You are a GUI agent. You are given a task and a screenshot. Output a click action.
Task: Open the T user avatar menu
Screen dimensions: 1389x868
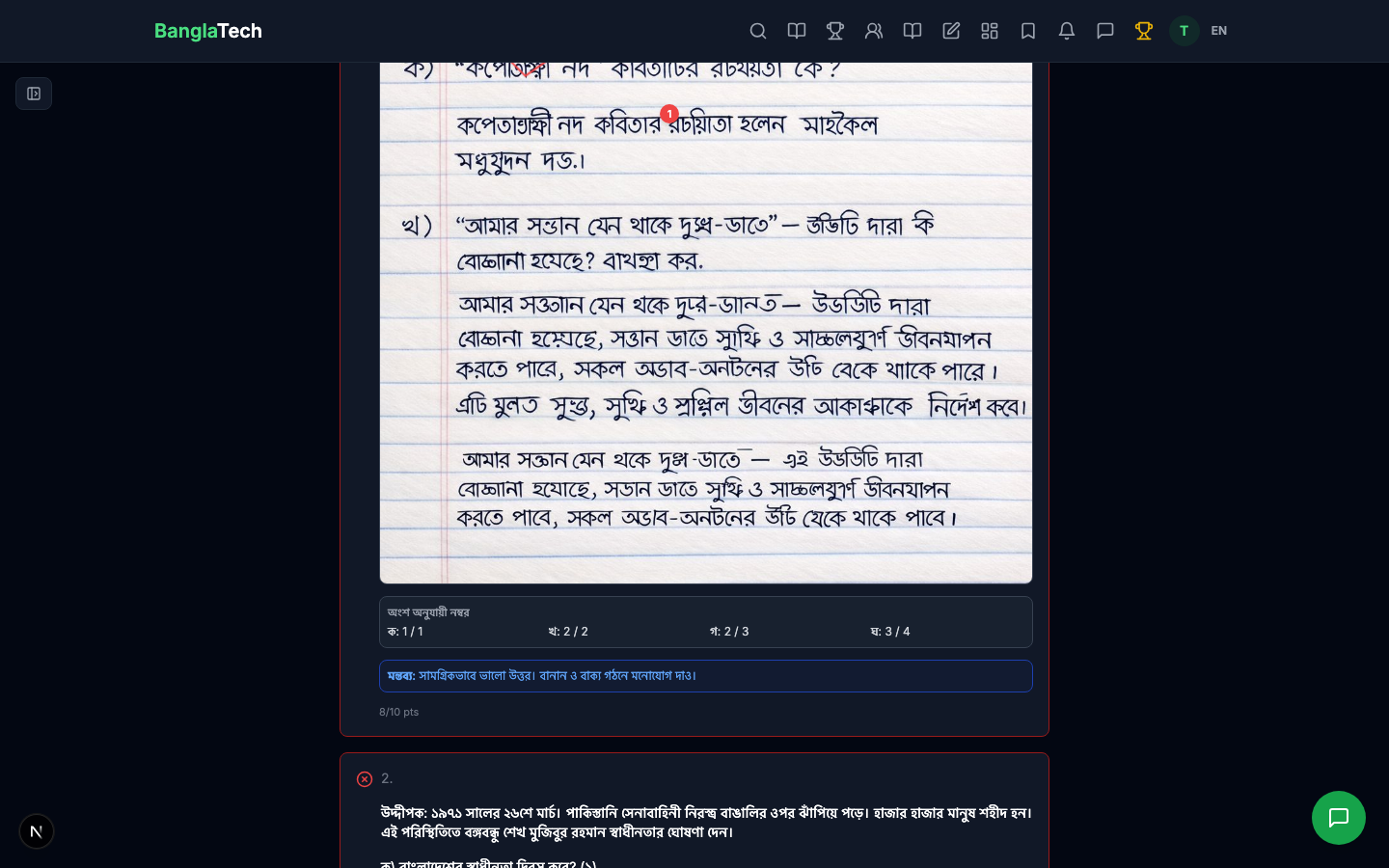pyautogui.click(x=1184, y=31)
